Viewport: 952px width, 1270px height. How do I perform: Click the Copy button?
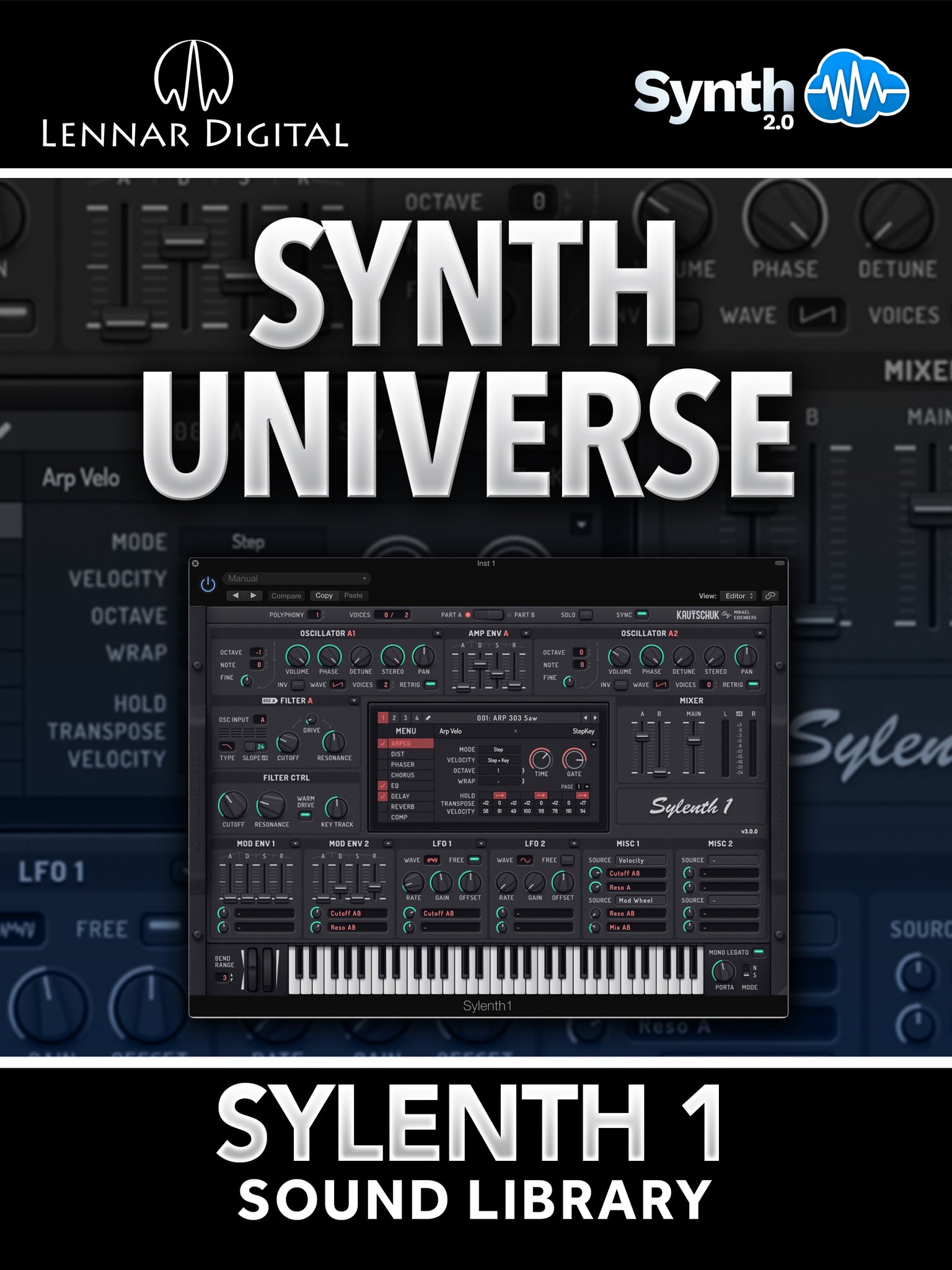324,595
